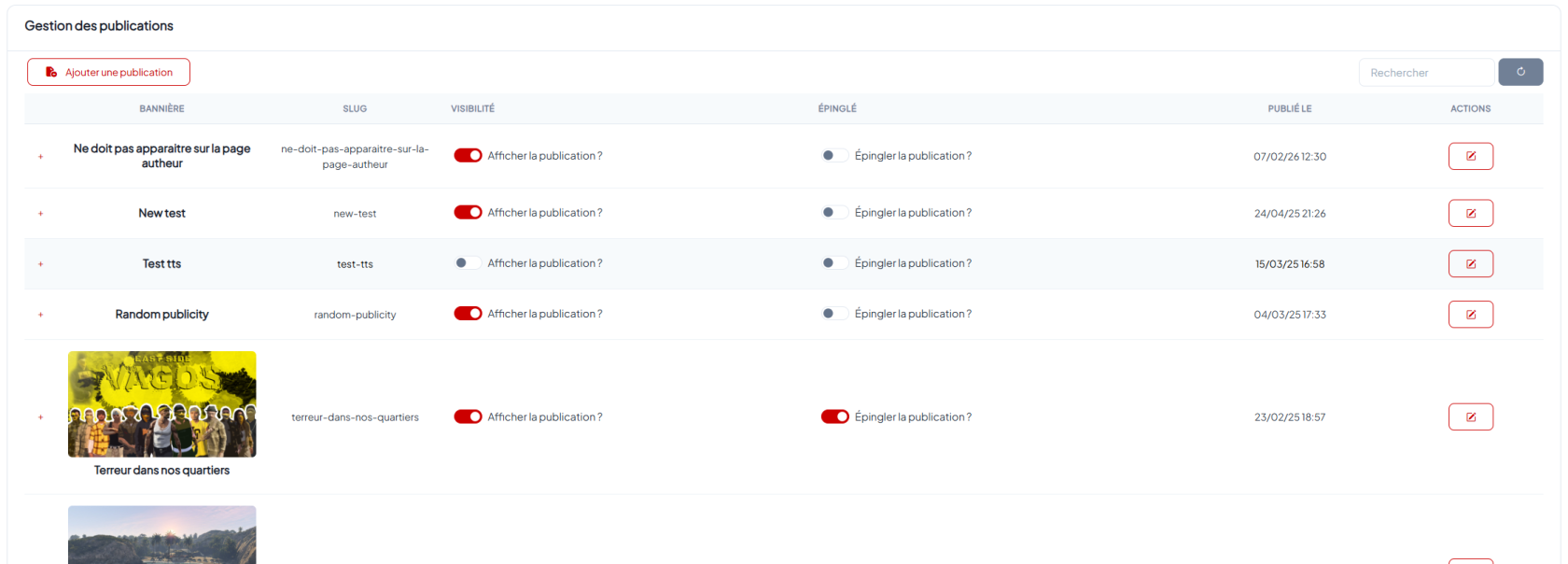Expand the New test row
The image size is (1568, 564).
tap(41, 214)
